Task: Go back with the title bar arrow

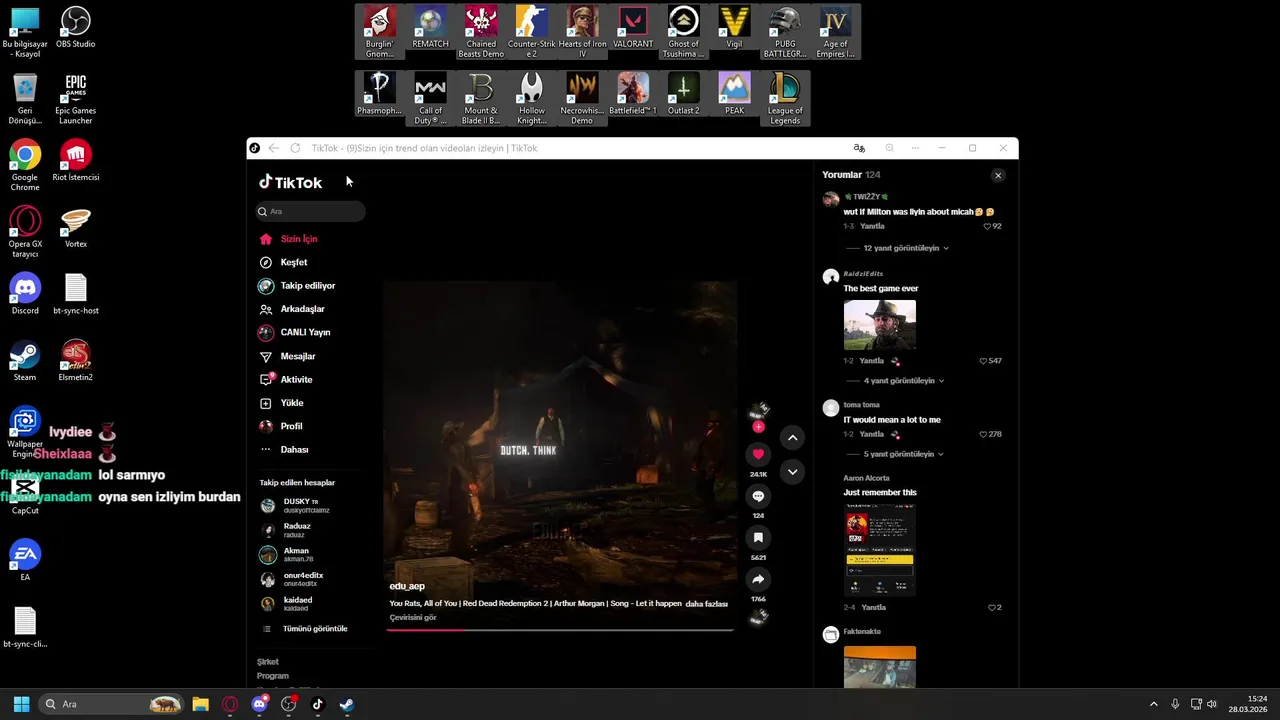Action: [x=273, y=148]
